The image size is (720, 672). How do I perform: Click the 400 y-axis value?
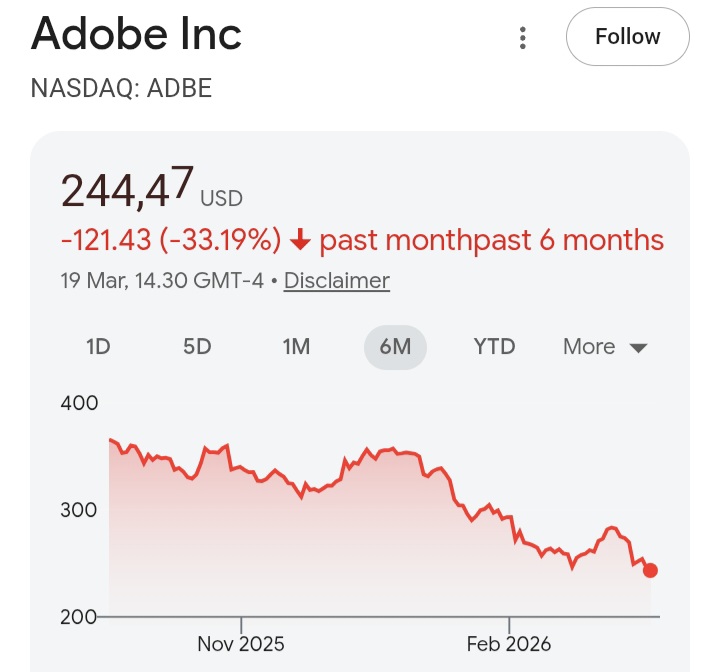[x=80, y=403]
